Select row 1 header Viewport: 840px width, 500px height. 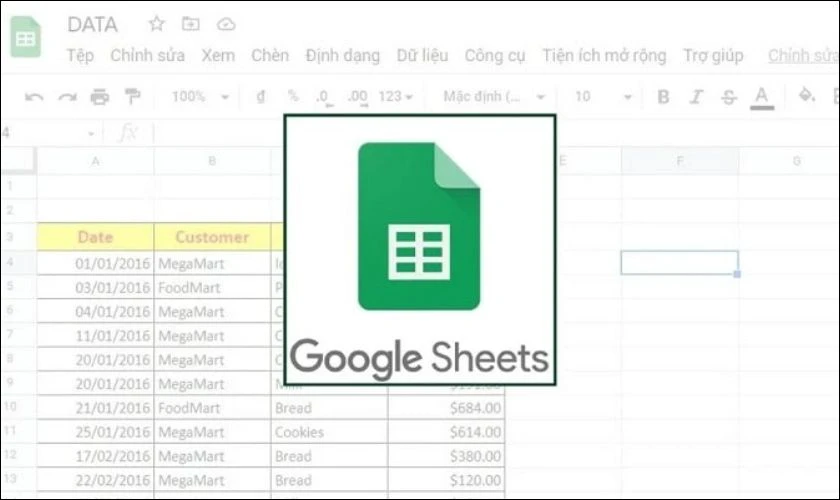(18, 186)
